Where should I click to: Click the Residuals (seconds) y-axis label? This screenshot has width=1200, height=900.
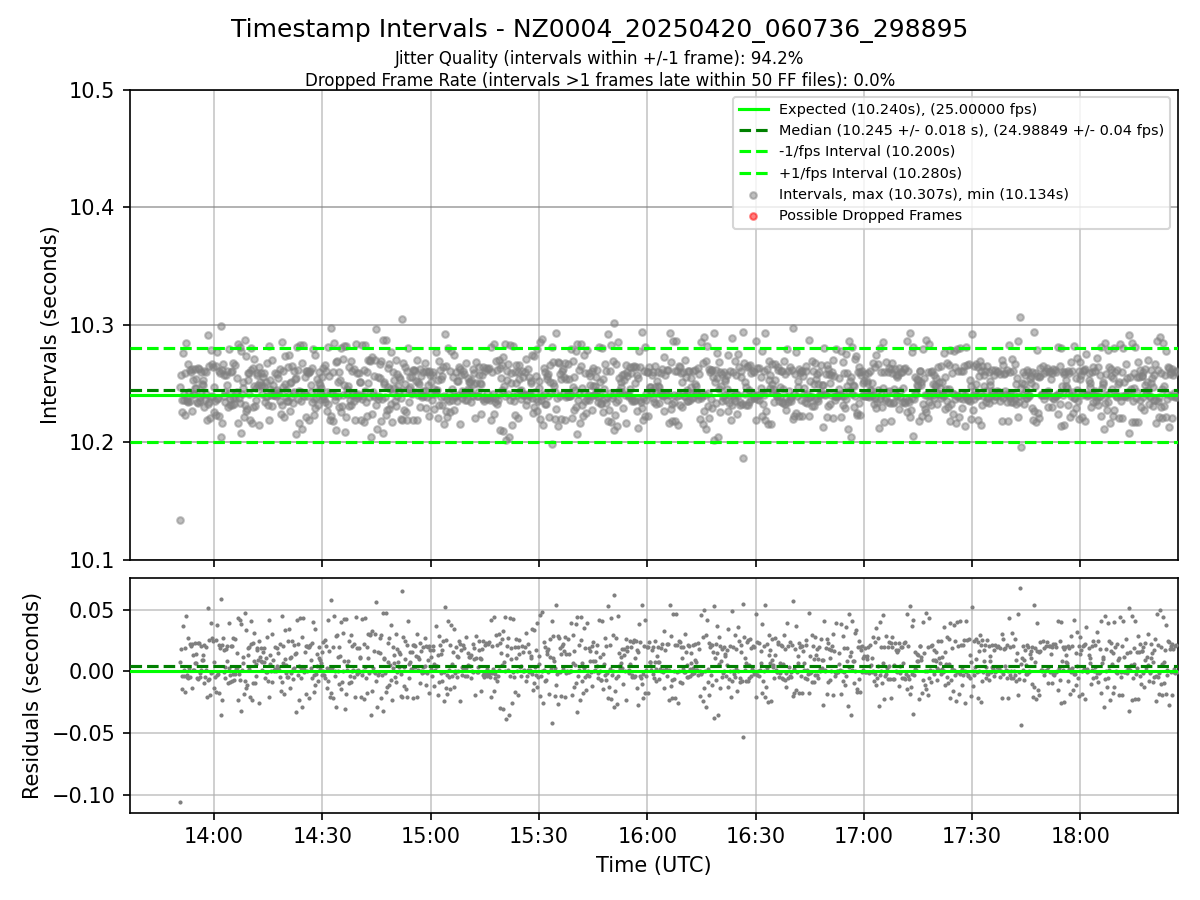tap(31, 696)
